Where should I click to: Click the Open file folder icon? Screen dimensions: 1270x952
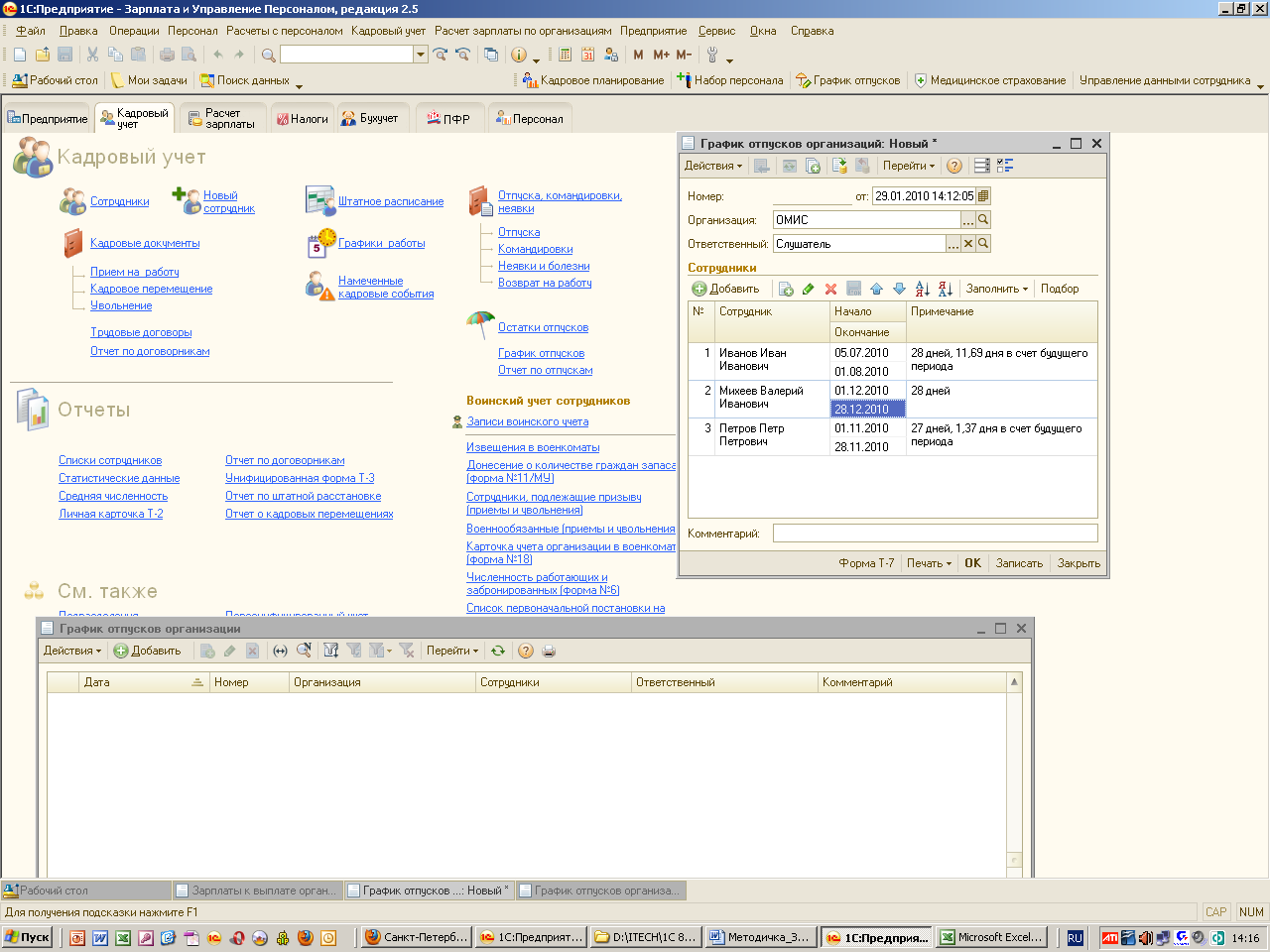(x=42, y=55)
